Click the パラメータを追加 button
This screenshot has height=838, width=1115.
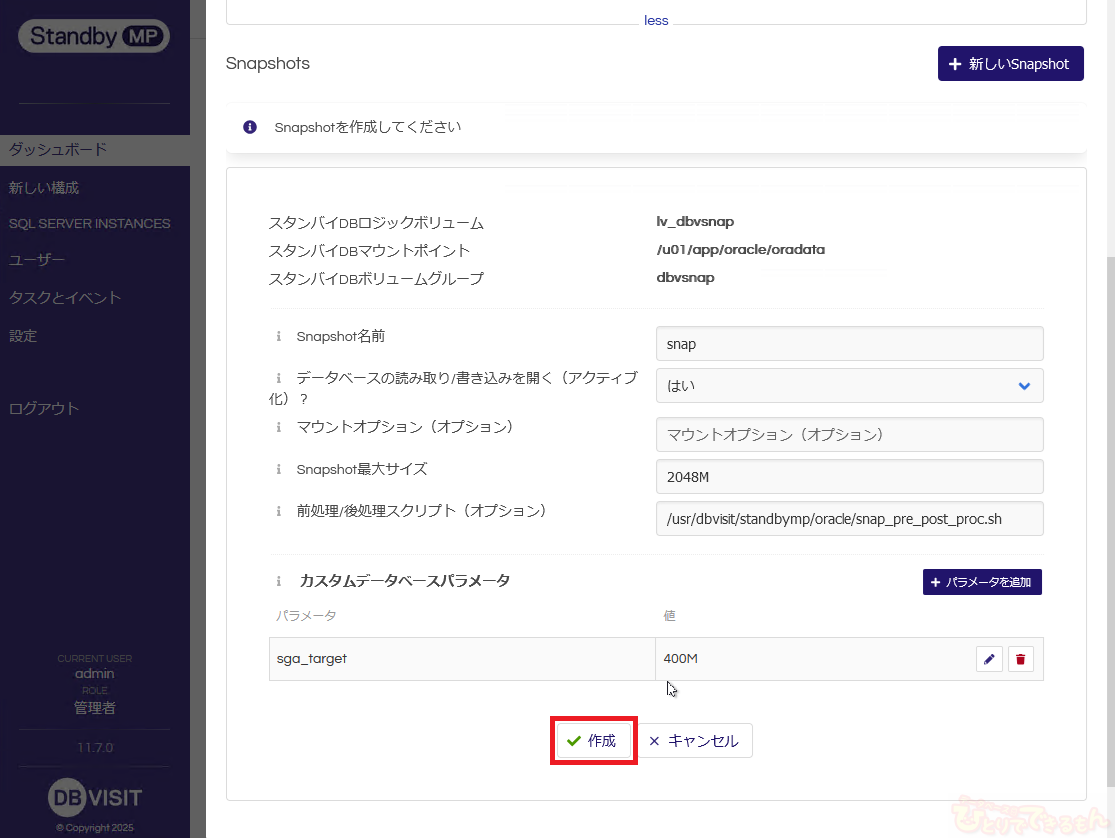[x=982, y=582]
